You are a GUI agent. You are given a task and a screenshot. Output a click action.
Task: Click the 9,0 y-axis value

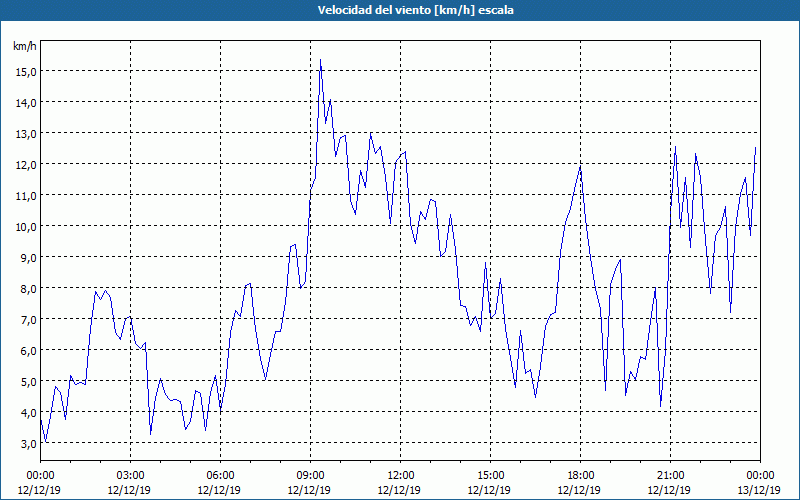[28, 258]
